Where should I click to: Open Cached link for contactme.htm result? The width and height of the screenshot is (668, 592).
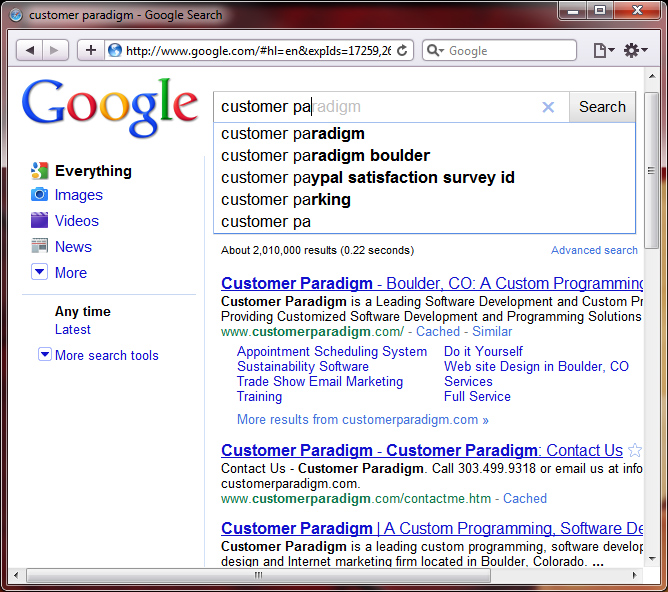[525, 498]
